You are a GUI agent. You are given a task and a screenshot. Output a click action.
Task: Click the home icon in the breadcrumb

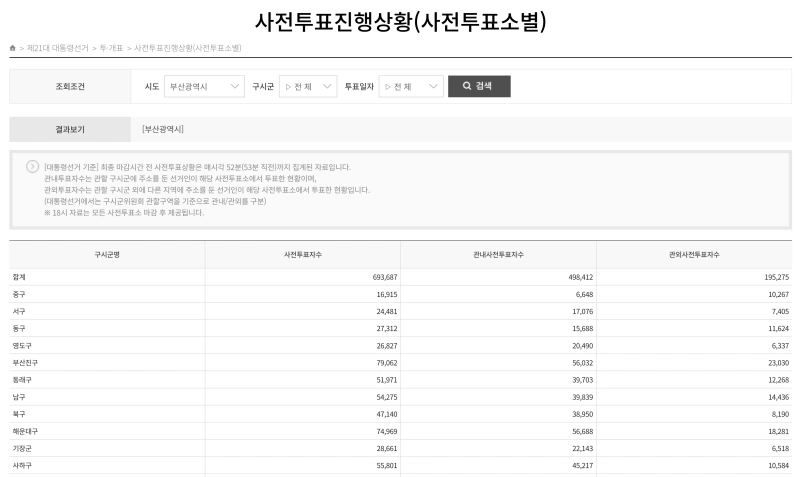[x=13, y=48]
